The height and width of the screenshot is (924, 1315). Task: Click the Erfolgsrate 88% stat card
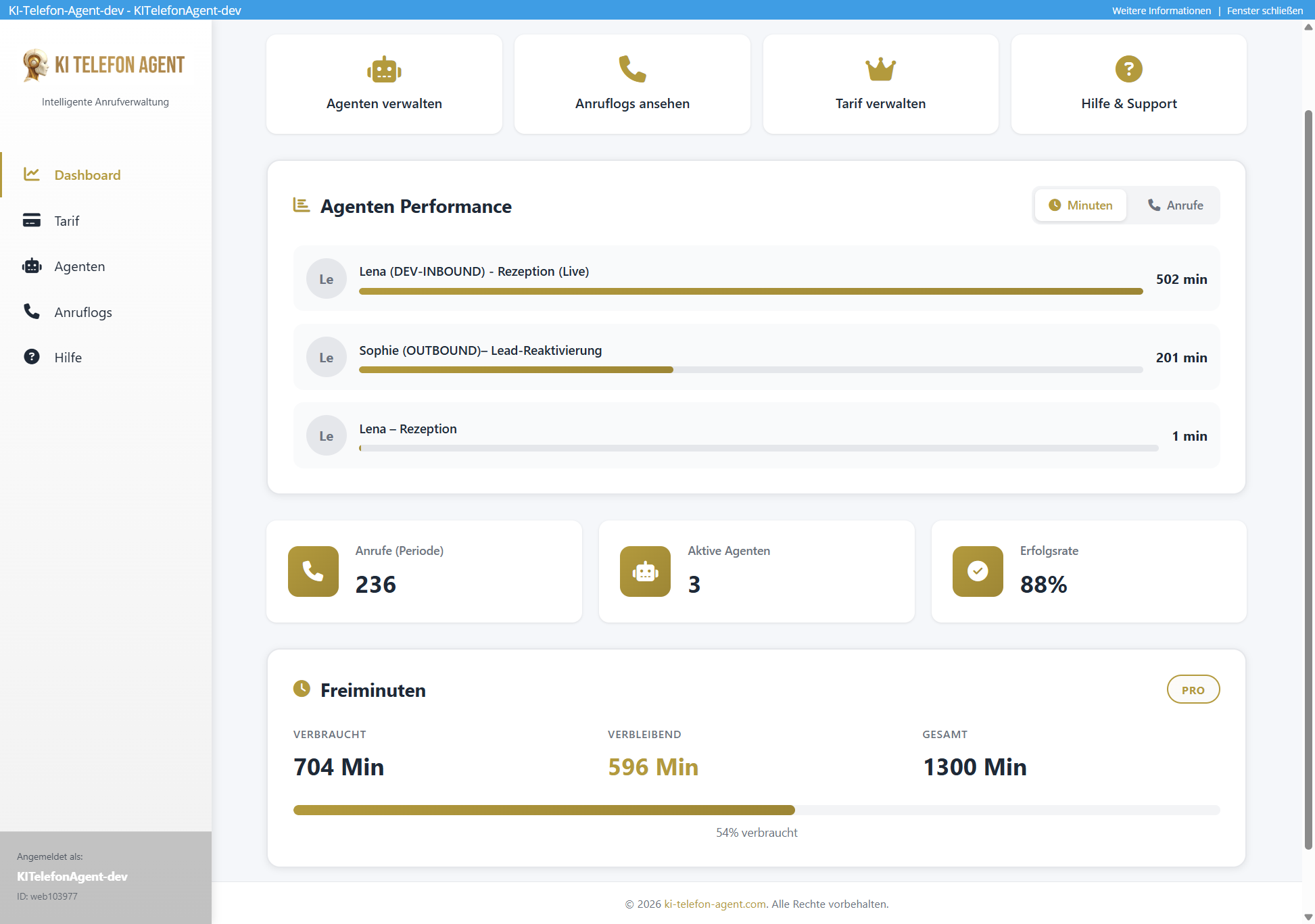pyautogui.click(x=1088, y=571)
